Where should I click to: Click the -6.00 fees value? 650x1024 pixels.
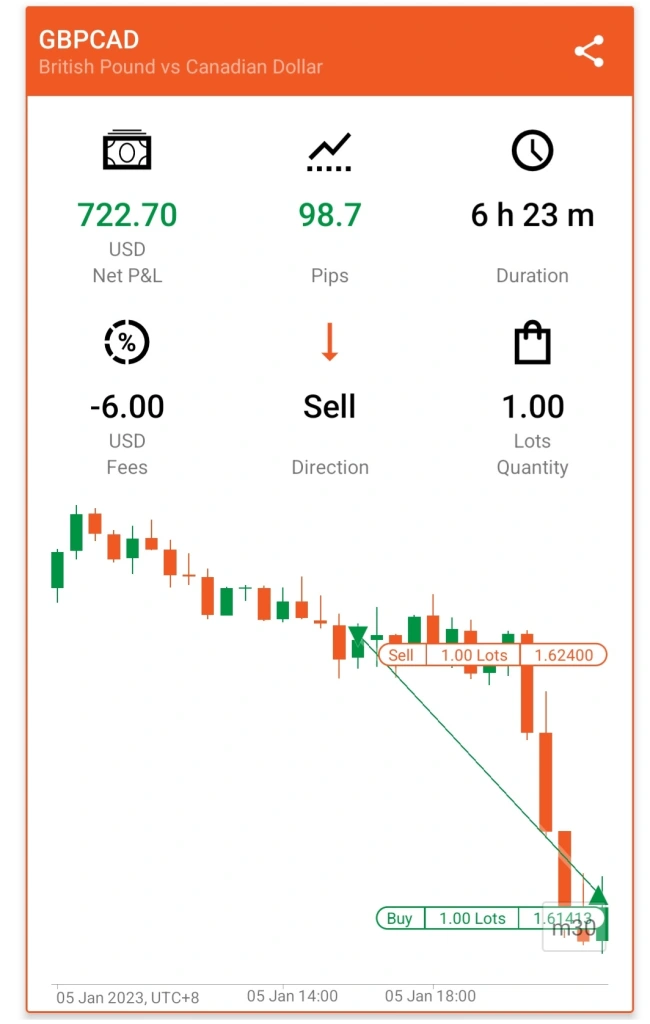click(127, 406)
